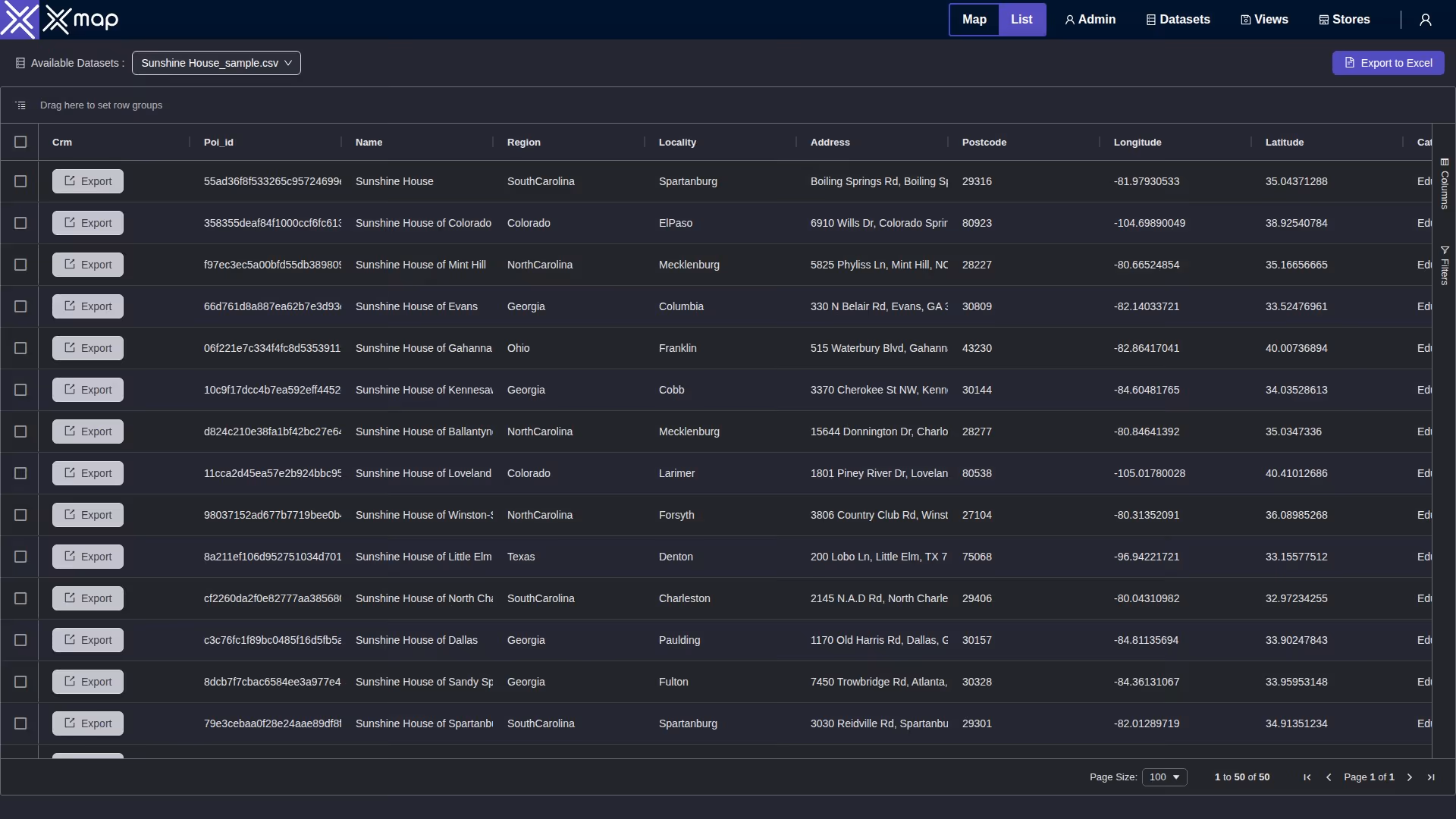This screenshot has height=819, width=1456.
Task: Sort by the Region column header
Action: (524, 143)
